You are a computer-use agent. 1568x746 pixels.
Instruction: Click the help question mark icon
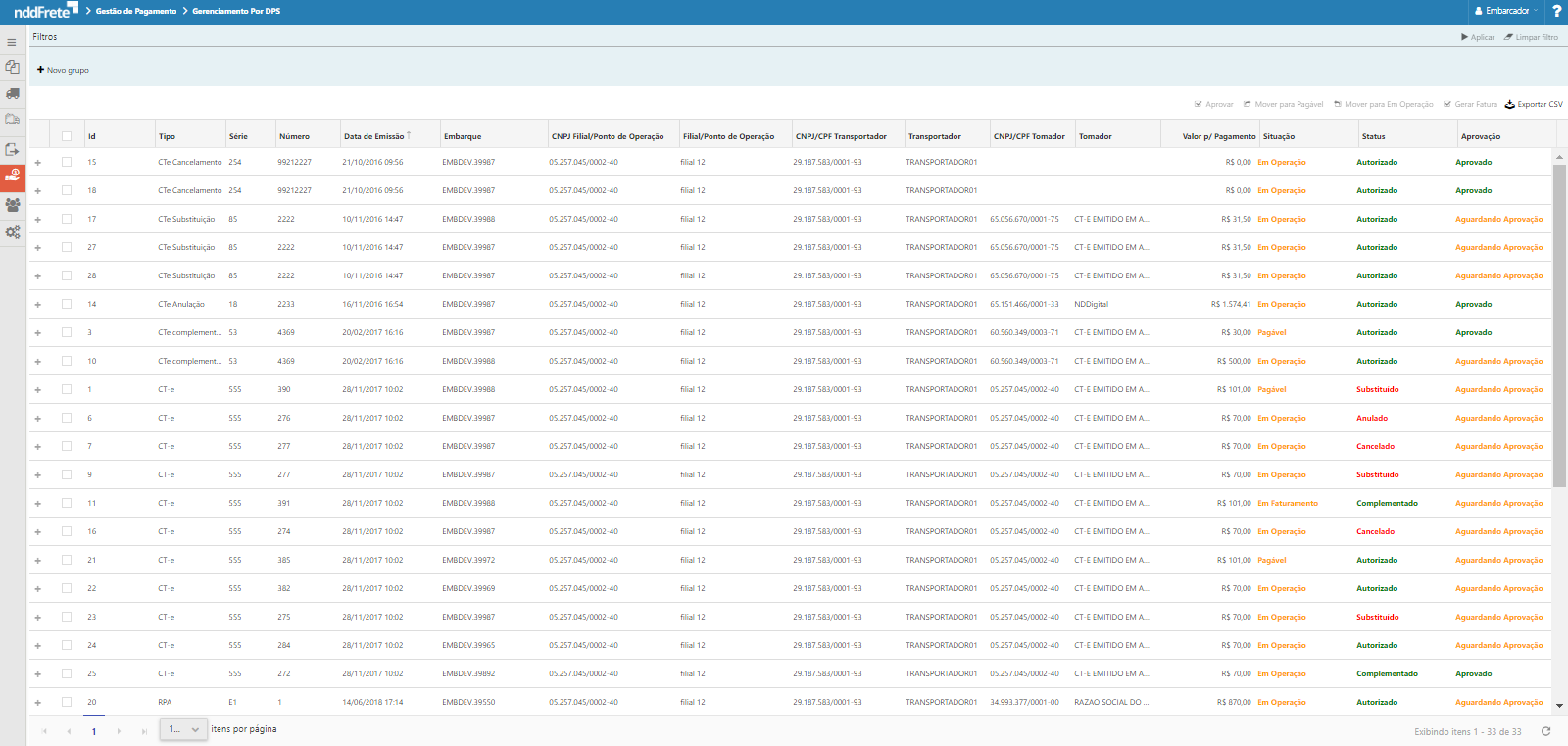click(1556, 11)
